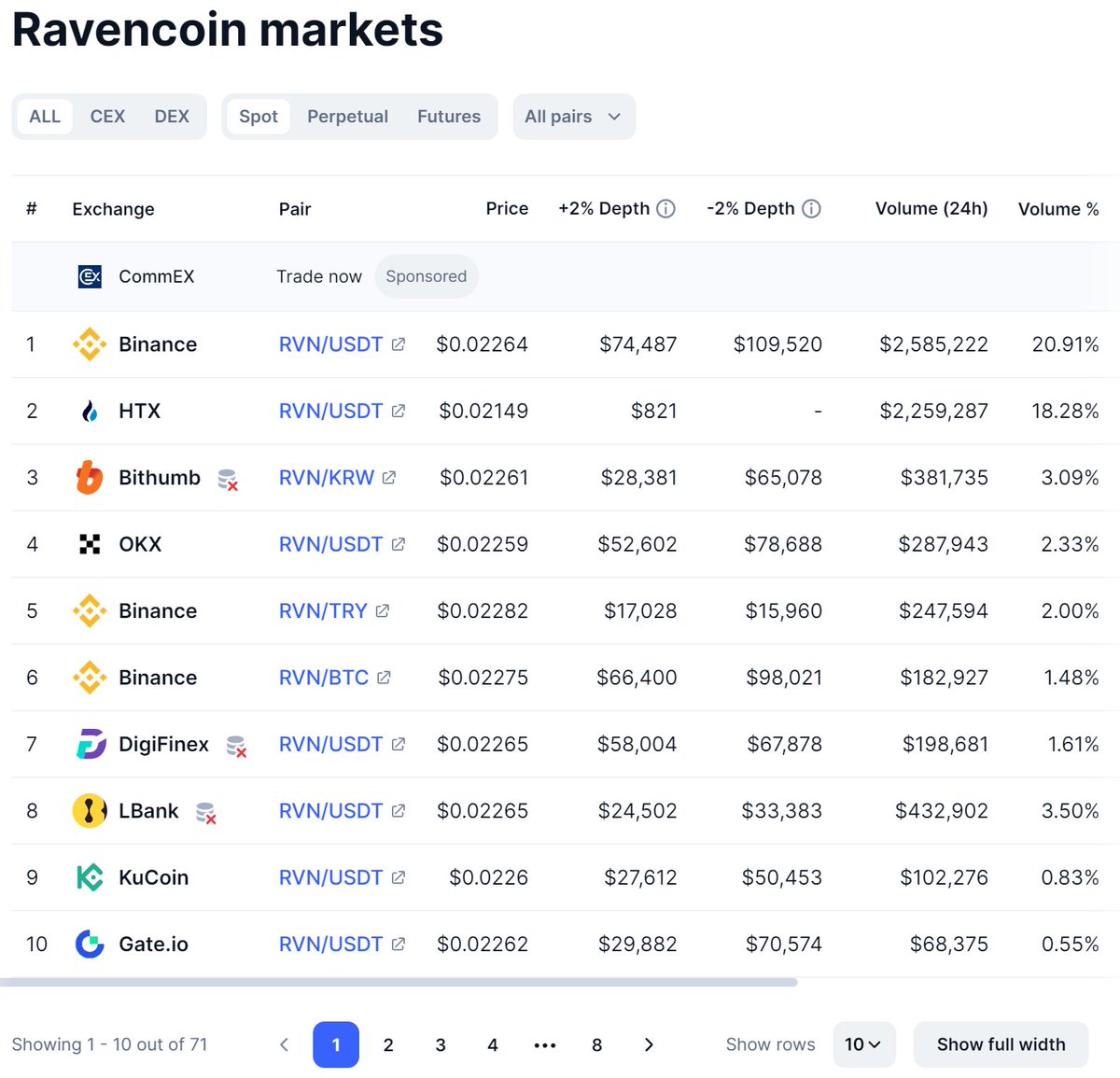Screen dimensions: 1120x1078
Task: Click the OKX exchange name
Action: click(140, 544)
